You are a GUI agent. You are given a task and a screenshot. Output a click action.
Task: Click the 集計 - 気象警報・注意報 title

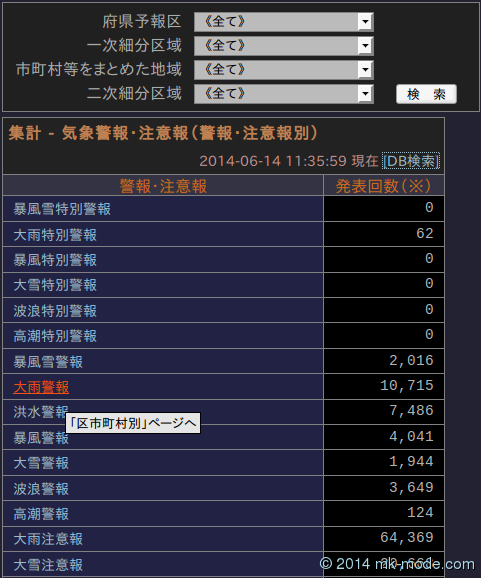163,133
